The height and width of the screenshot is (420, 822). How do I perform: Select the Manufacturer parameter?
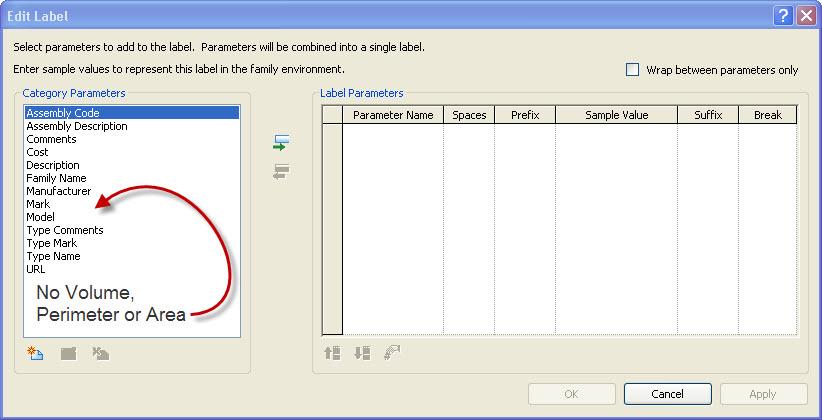click(x=132, y=191)
